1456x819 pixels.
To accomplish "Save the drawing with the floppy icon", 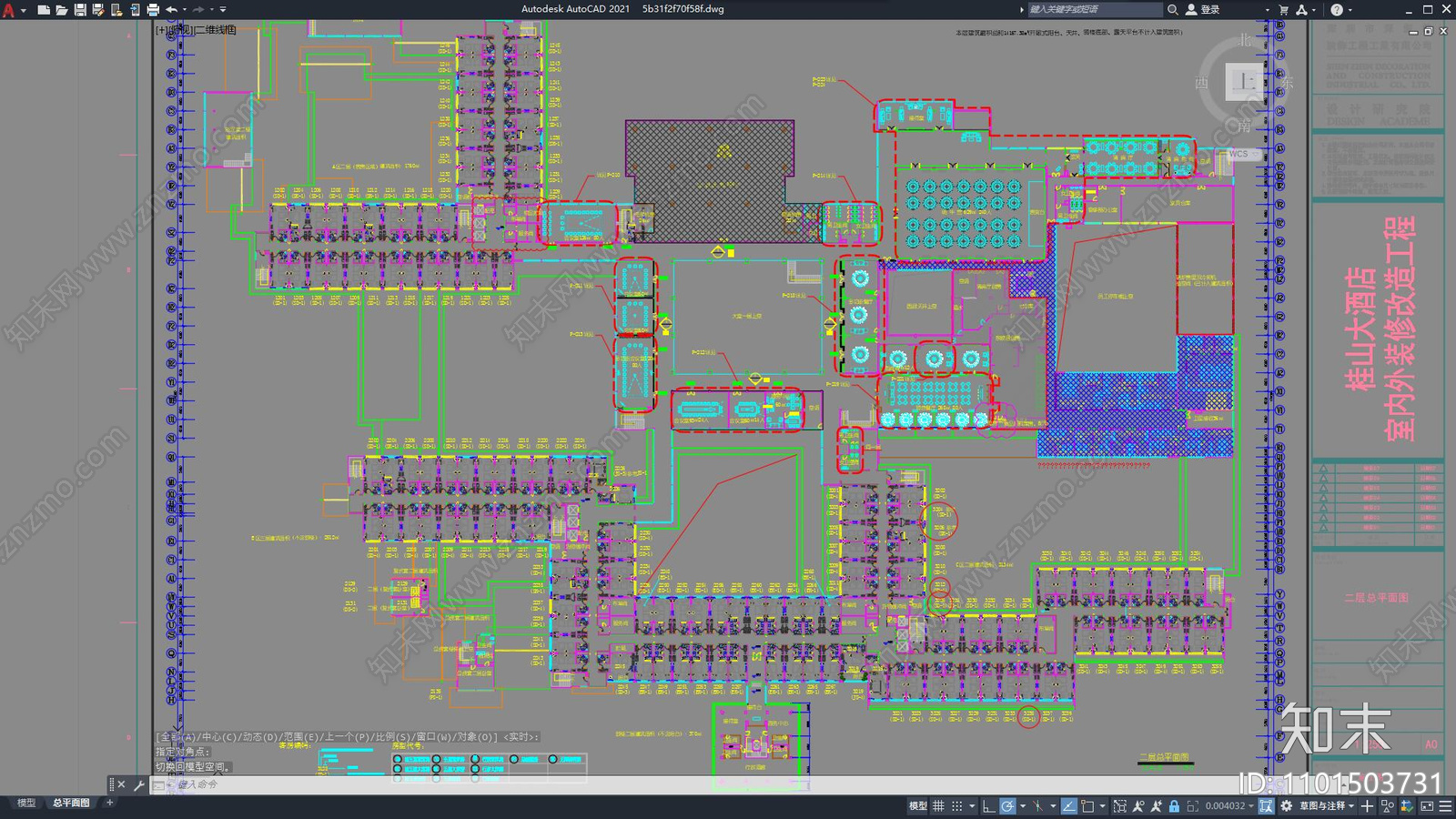I will click(x=80, y=9).
